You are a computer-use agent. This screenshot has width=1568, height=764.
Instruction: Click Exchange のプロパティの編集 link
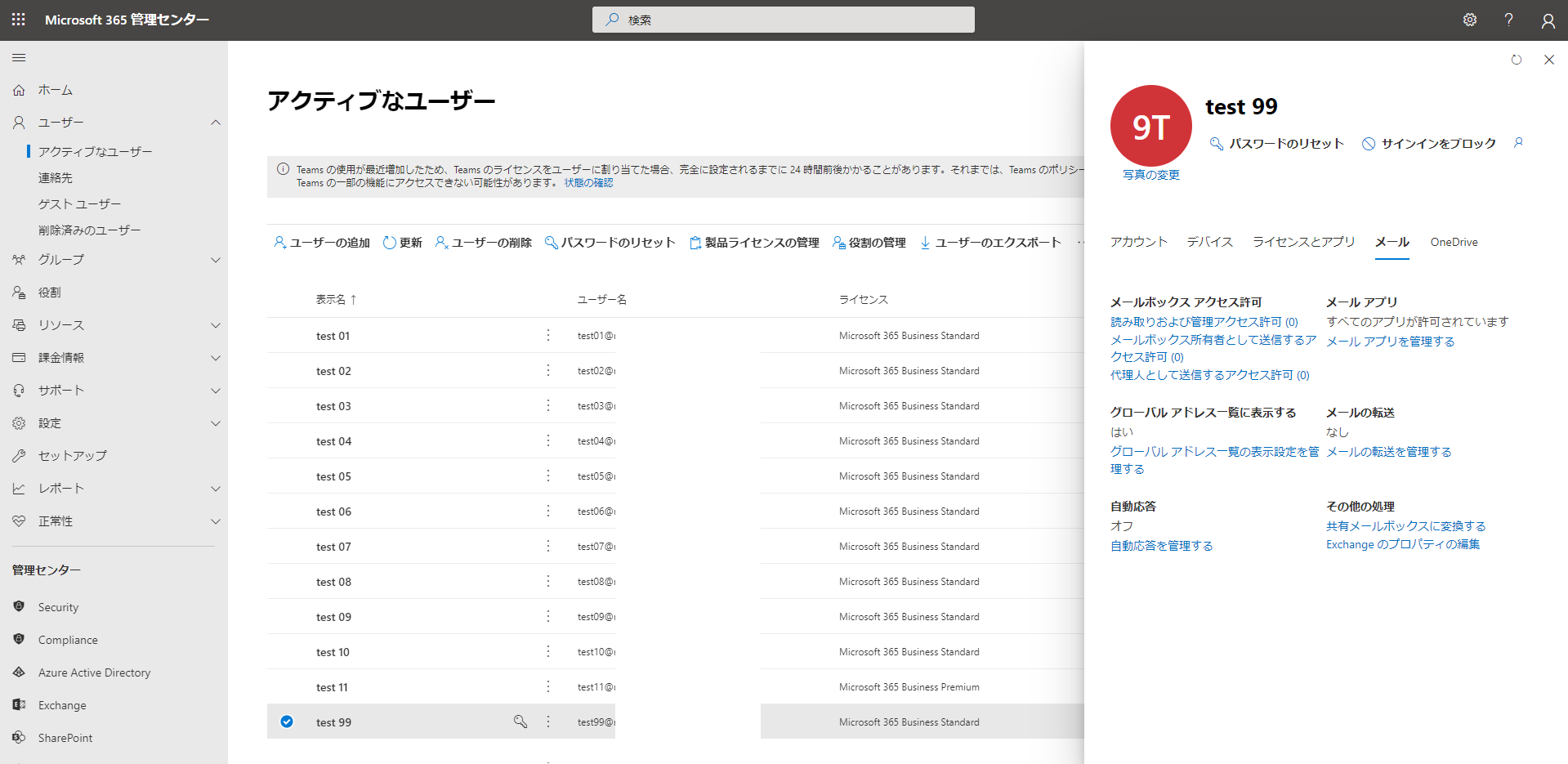tap(1403, 544)
